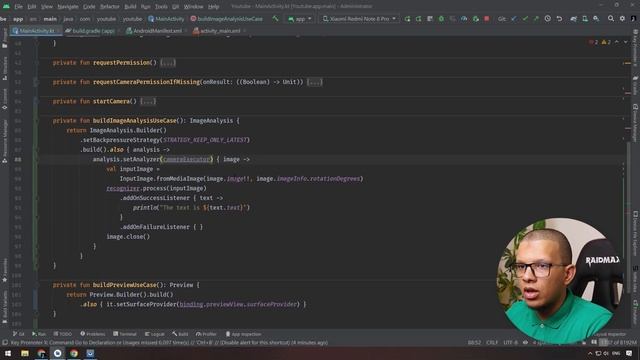Click the red errors count indicator
The image size is (640, 360).
tap(593, 42)
